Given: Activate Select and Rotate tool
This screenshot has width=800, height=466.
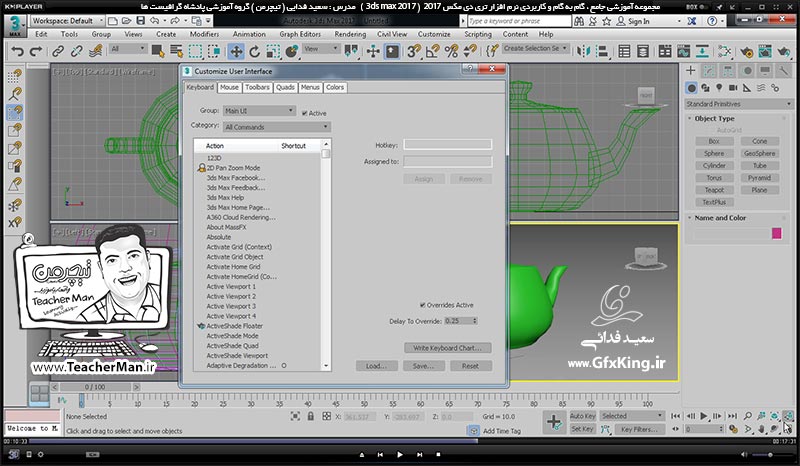Looking at the screenshot, I should tap(254, 51).
